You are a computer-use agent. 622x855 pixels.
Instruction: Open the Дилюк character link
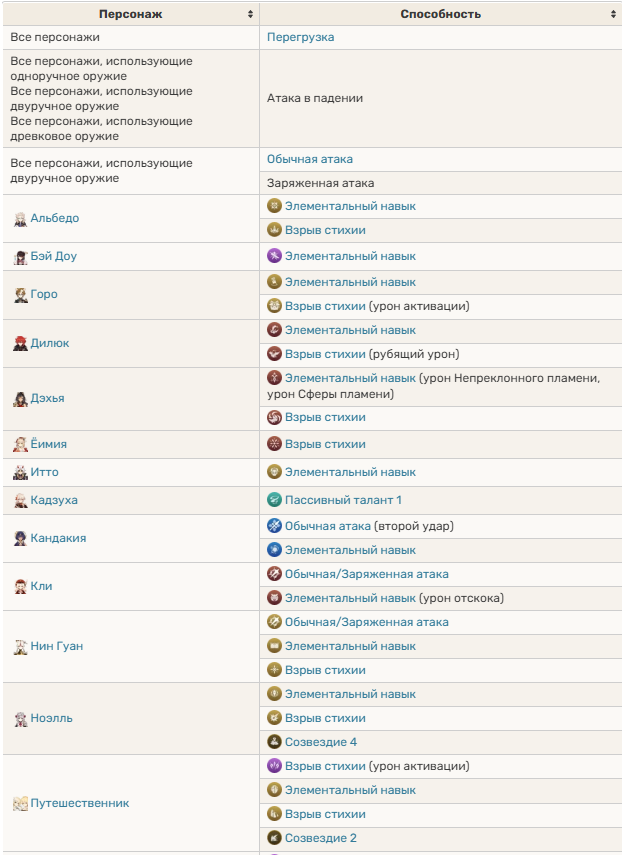click(50, 344)
